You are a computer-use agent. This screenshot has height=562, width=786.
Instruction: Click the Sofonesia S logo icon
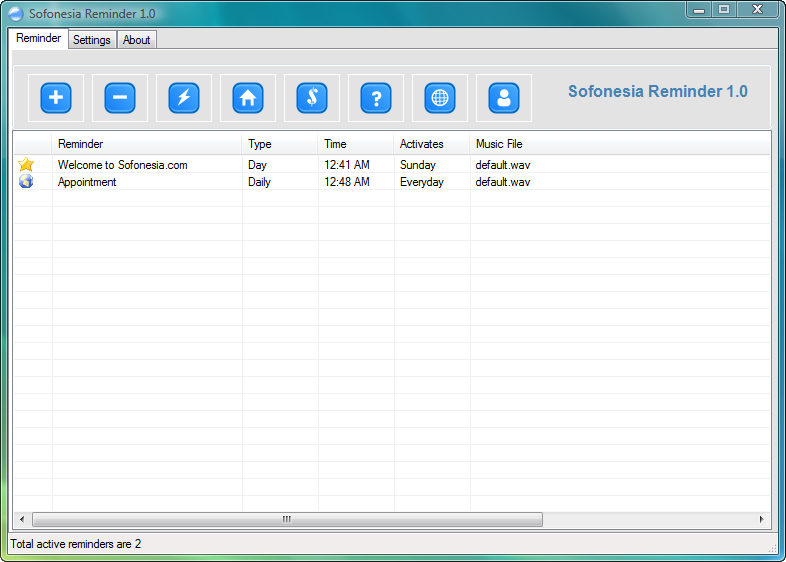(312, 98)
